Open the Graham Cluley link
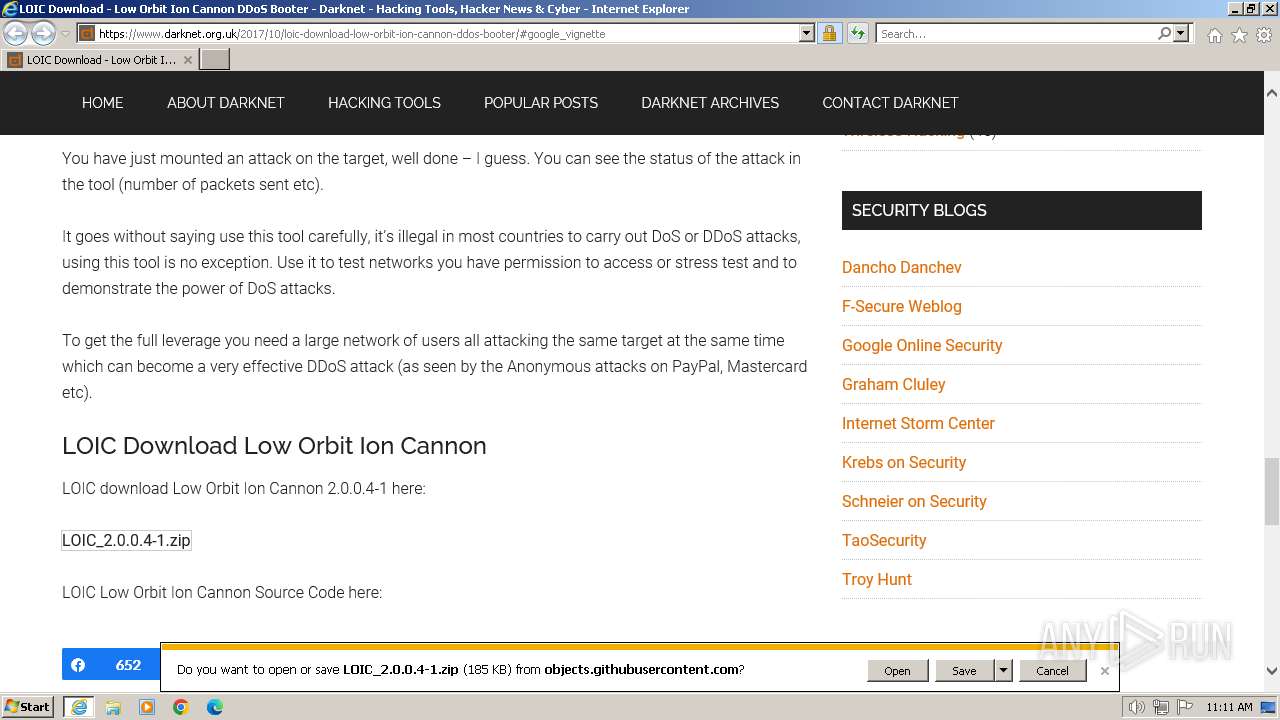 point(894,384)
